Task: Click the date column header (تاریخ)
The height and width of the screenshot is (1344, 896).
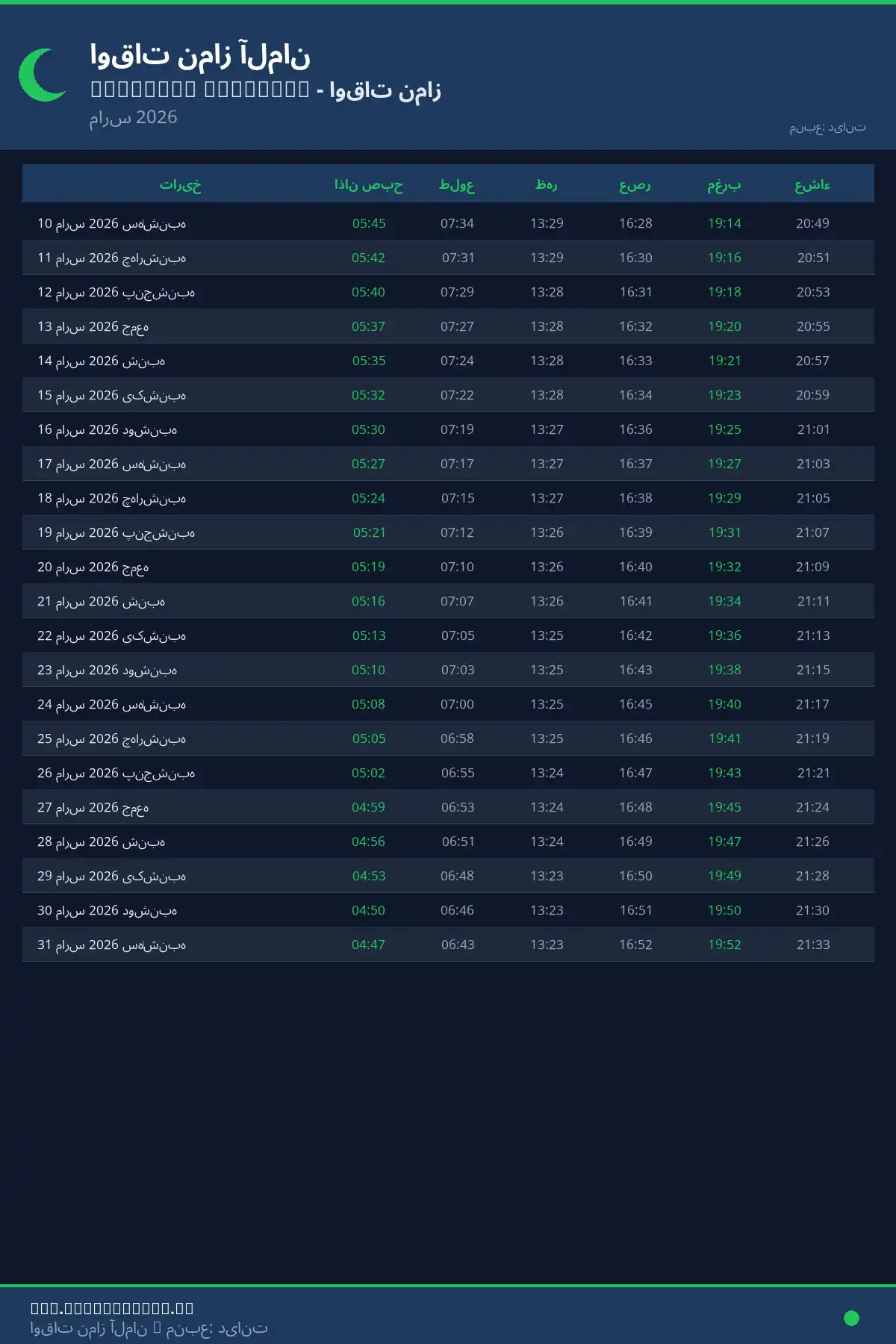Action: click(x=180, y=184)
